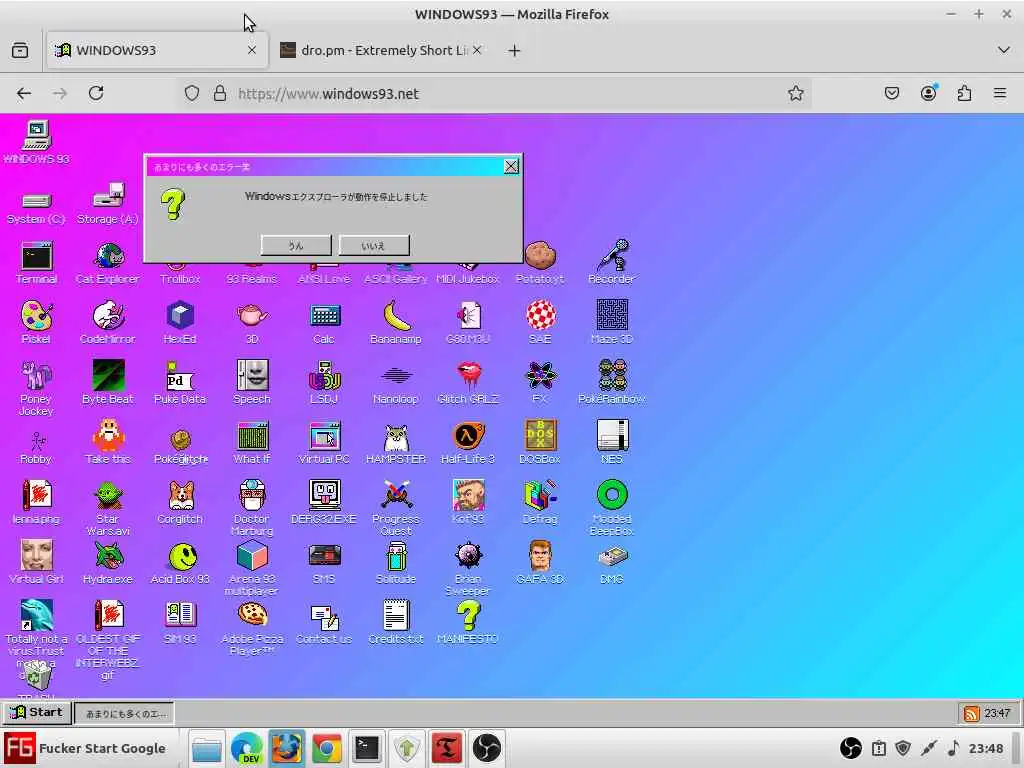Open Credits.txt file icon

pos(396,623)
